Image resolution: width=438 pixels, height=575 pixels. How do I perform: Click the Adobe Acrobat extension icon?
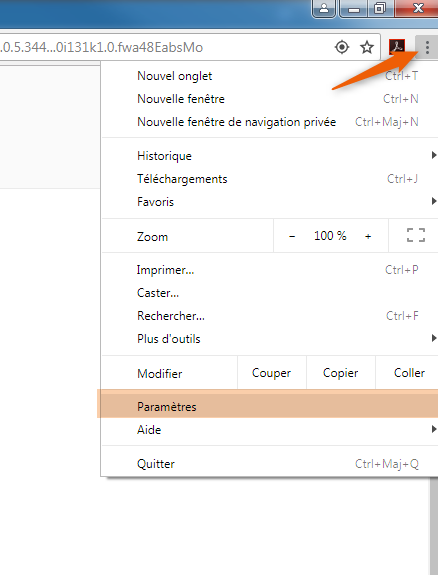(397, 47)
